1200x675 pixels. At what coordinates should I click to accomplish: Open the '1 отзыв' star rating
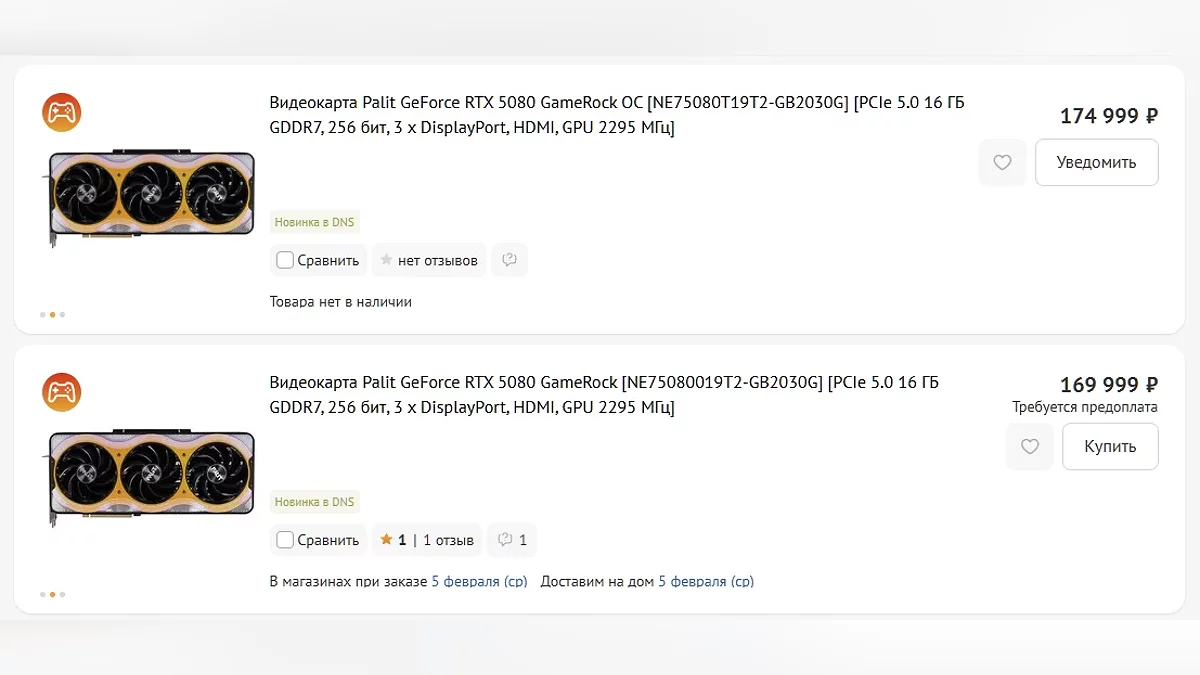(426, 540)
